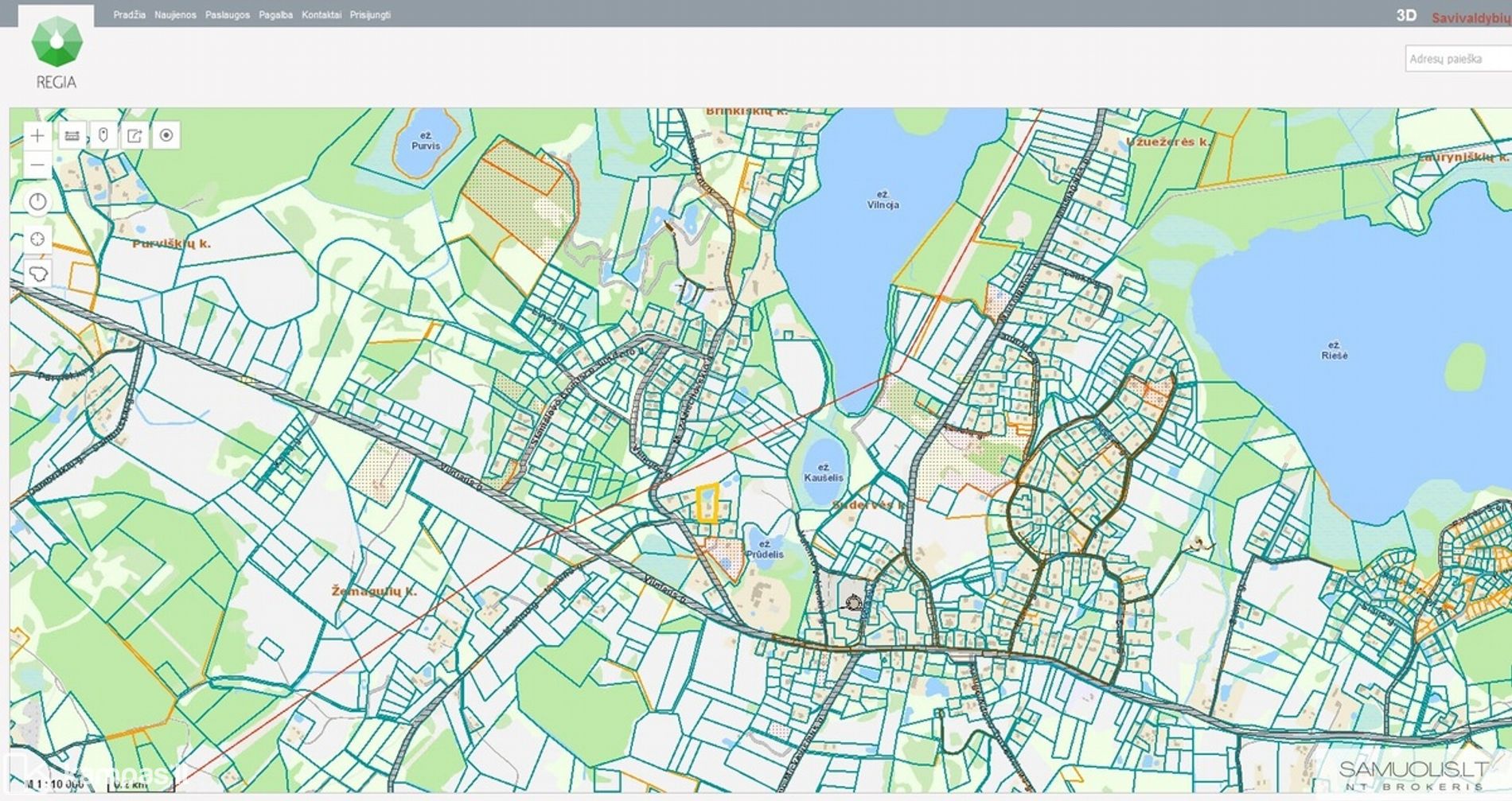
Task: Show full Lithuania extent outline button
Action: pos(37,274)
